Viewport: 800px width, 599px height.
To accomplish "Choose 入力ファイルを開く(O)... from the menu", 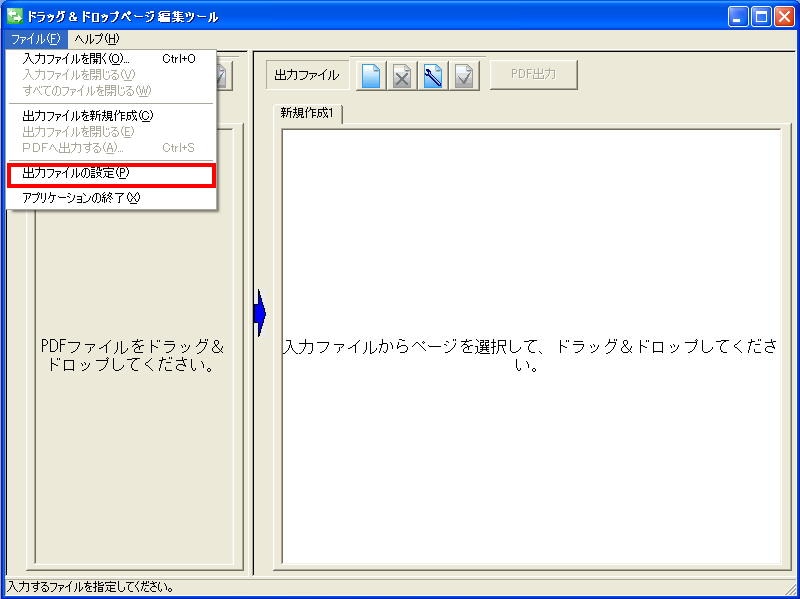I will [x=112, y=59].
